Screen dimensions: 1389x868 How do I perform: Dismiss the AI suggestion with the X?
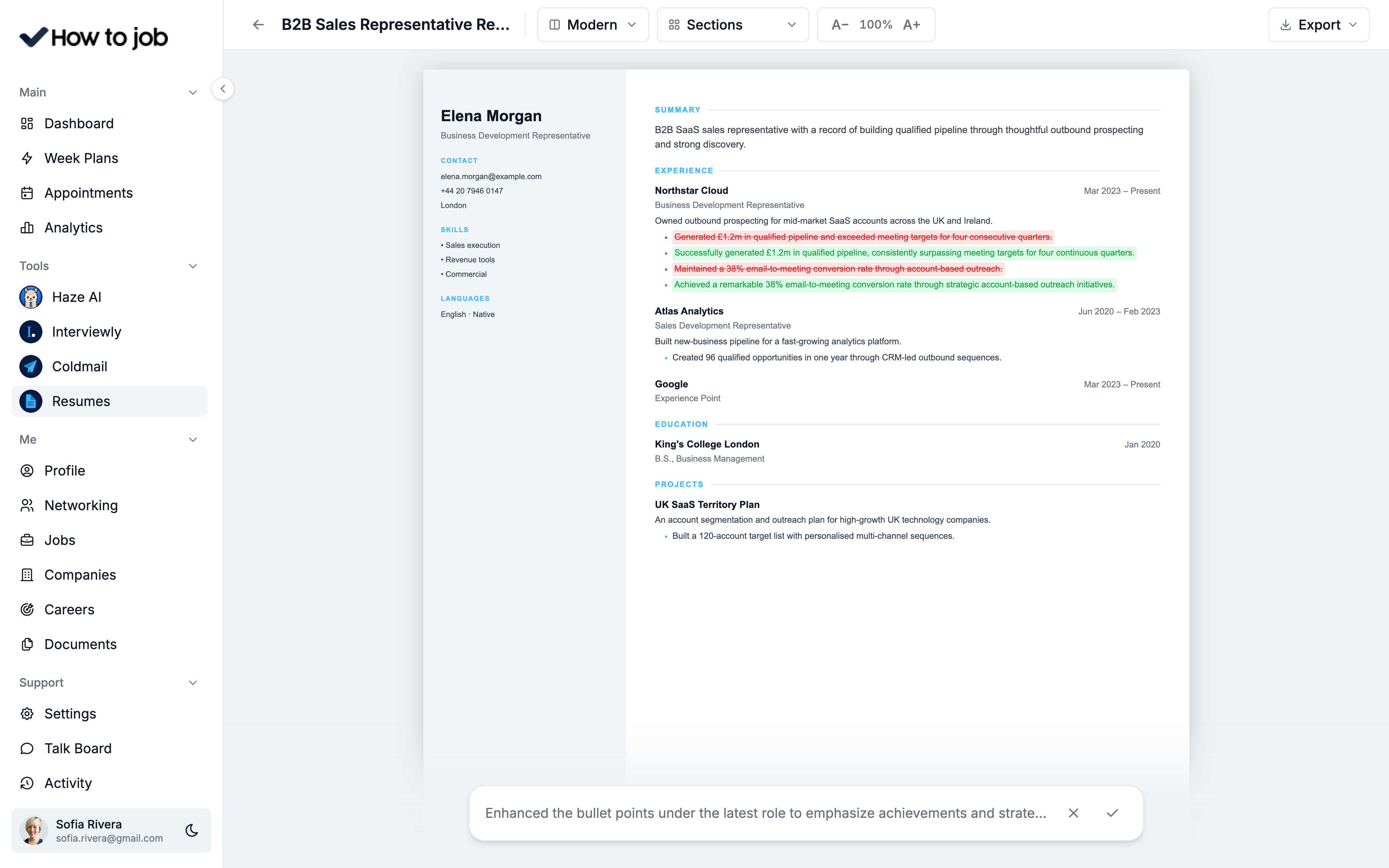(1073, 813)
